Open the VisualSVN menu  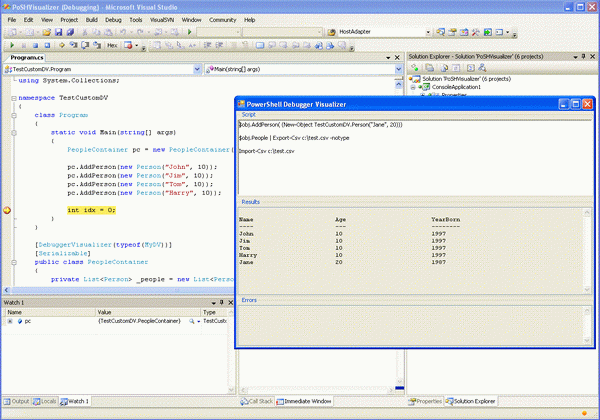(162, 20)
